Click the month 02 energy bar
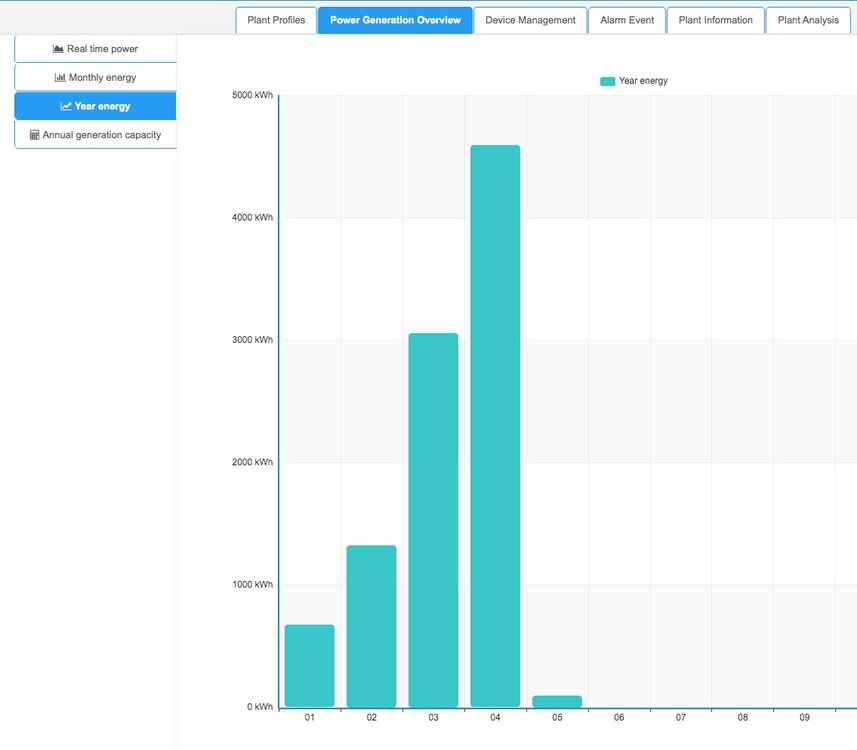The height and width of the screenshot is (750, 857). (x=371, y=626)
